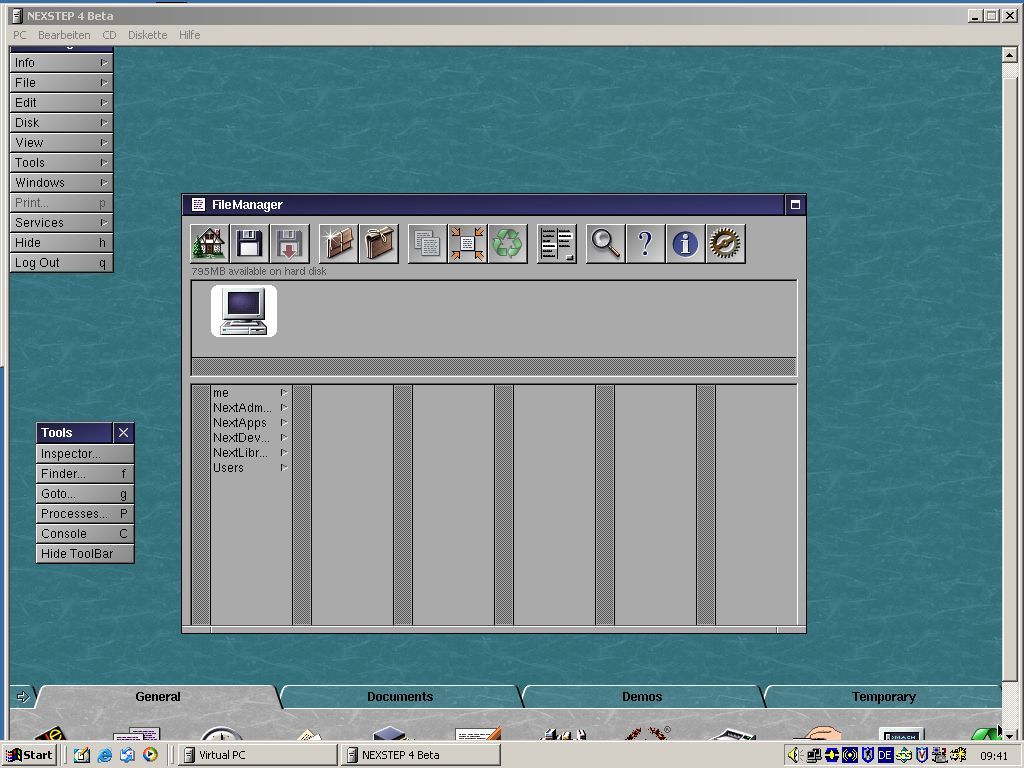
Task: Choose Finder... in Tools menu
Action: click(85, 473)
